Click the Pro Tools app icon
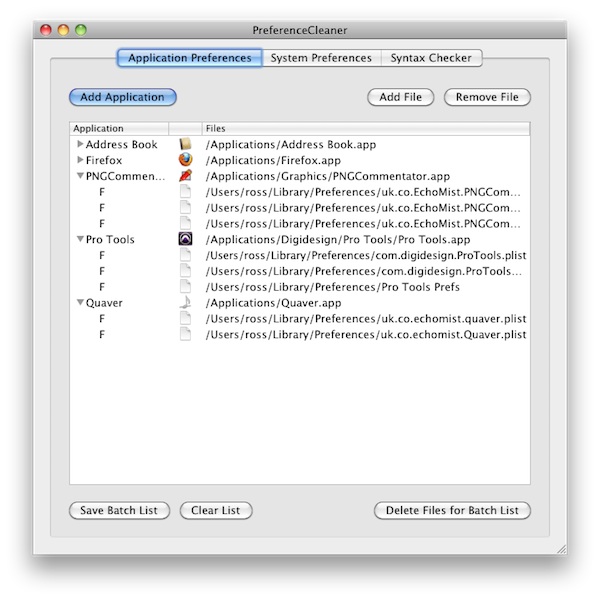600x600 pixels. 185,240
